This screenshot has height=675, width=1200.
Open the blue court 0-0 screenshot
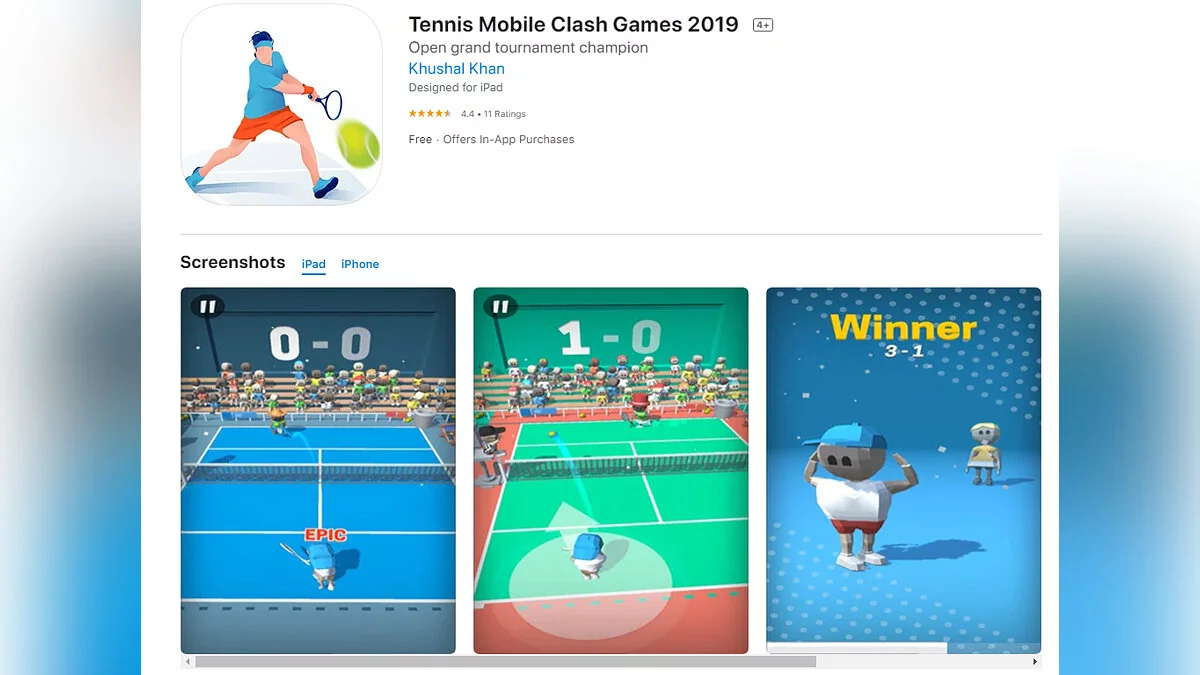(318, 471)
